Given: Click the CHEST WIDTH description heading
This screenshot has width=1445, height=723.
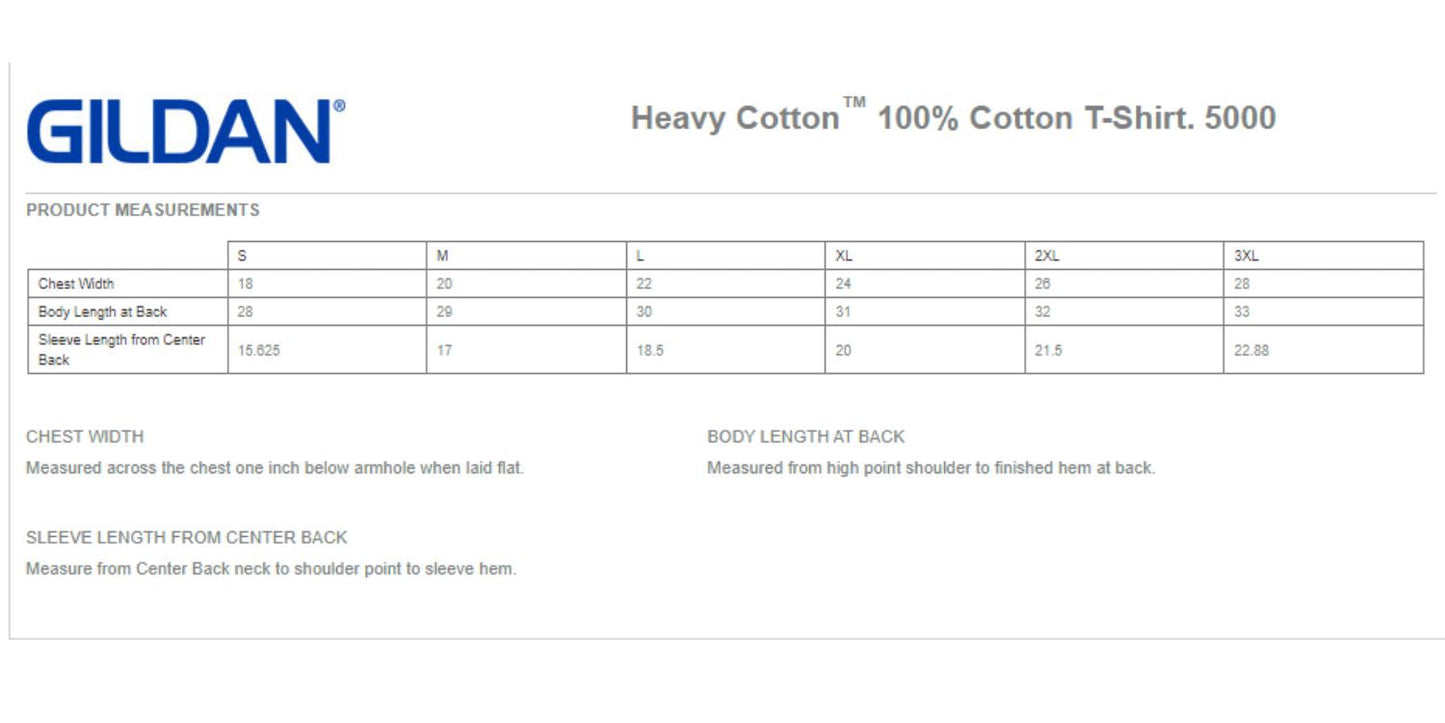Looking at the screenshot, I should click(85, 437).
